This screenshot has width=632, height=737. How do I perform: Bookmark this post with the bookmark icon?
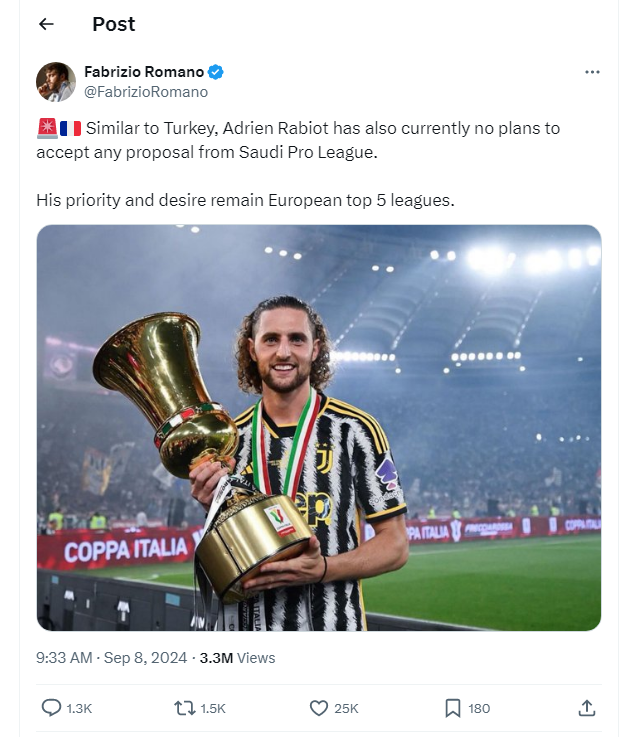453,708
